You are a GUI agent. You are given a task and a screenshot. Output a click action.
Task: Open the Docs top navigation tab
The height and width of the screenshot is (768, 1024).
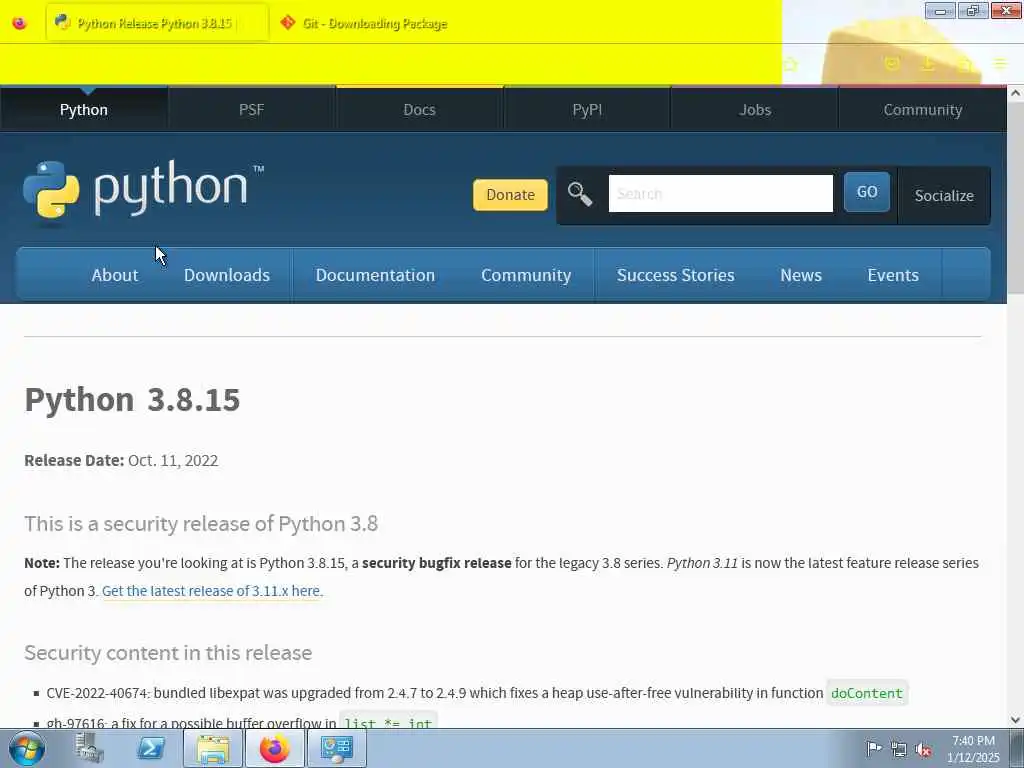(x=419, y=110)
